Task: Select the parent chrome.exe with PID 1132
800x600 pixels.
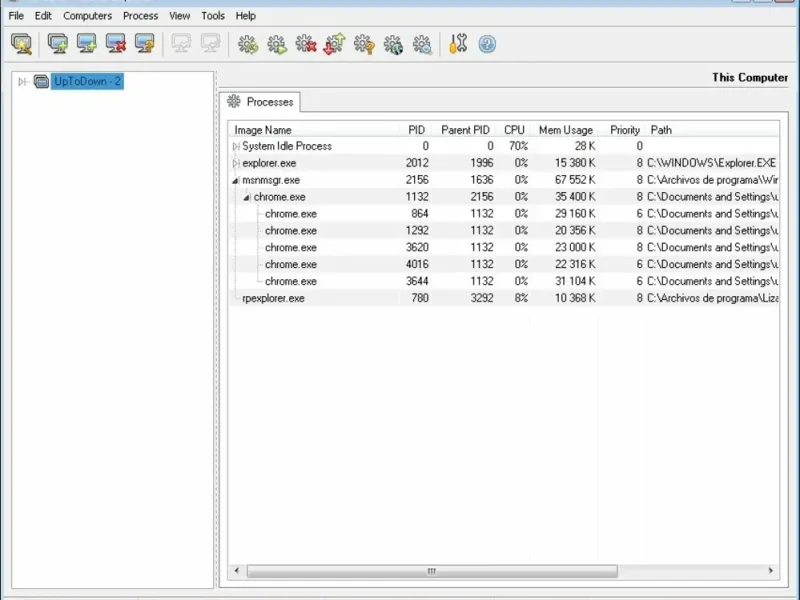Action: click(504, 196)
